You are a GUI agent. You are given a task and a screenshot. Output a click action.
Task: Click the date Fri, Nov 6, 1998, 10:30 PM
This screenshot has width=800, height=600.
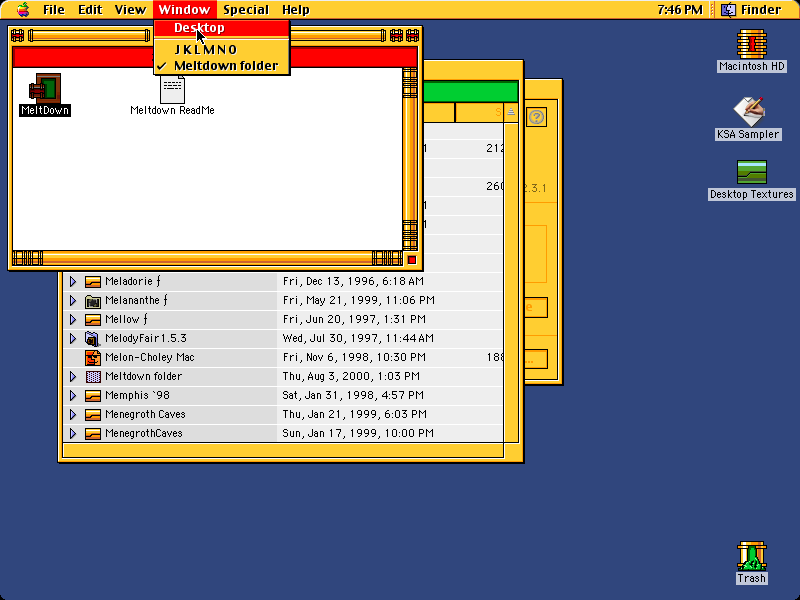click(354, 358)
